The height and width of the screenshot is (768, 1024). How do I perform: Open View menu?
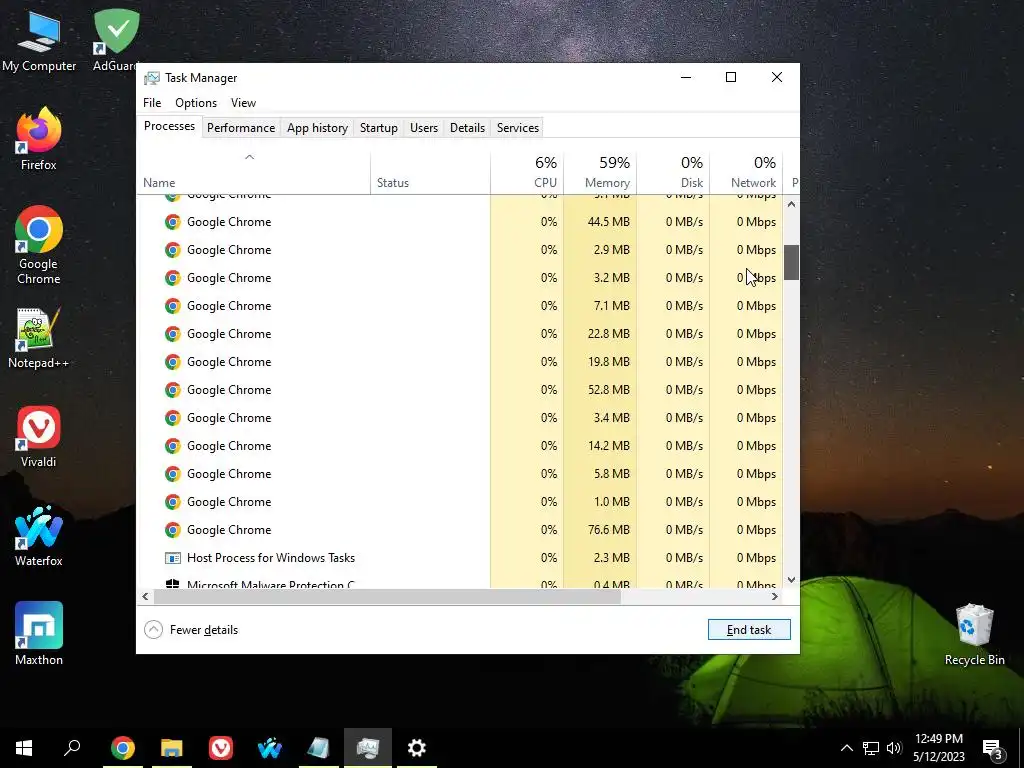click(x=243, y=103)
